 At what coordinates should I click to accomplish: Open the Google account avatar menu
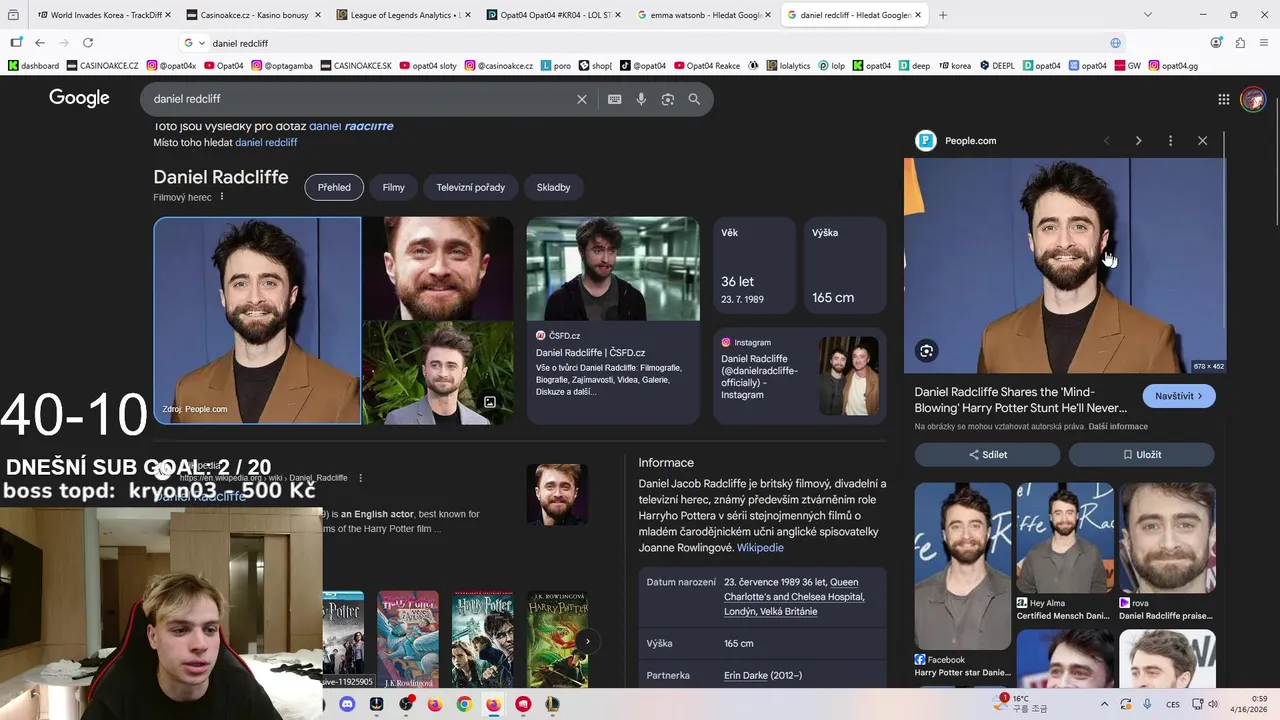pyautogui.click(x=1253, y=99)
